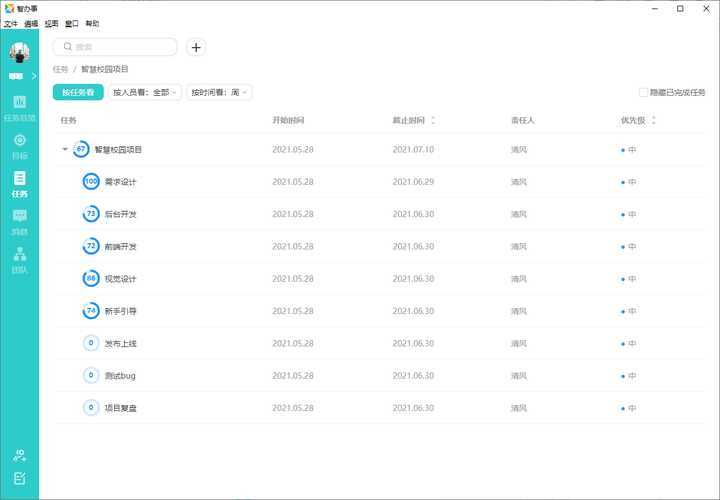Click the 需求设计 100 percent progress ring
Image resolution: width=720 pixels, height=500 pixels.
click(x=91, y=182)
